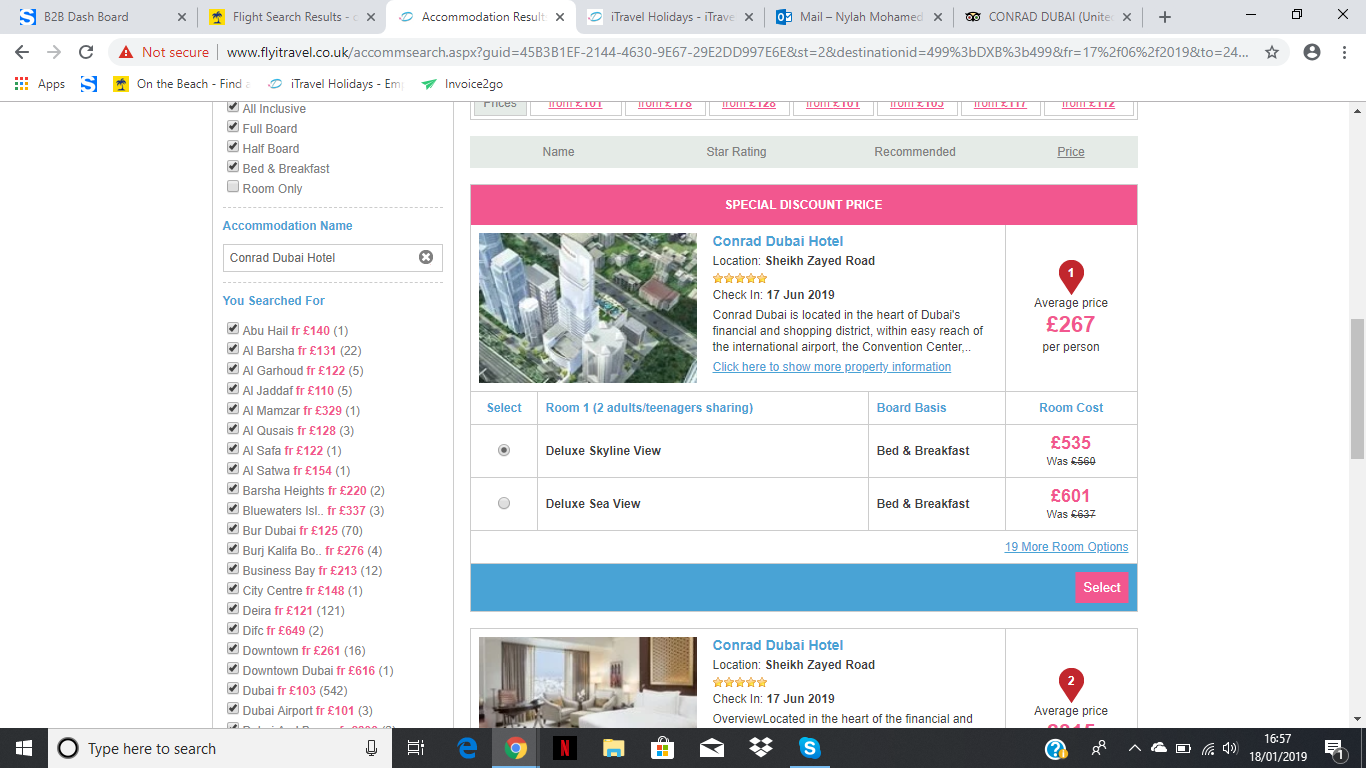Open Skype from the taskbar
Viewport: 1366px width, 768px height.
click(x=809, y=748)
